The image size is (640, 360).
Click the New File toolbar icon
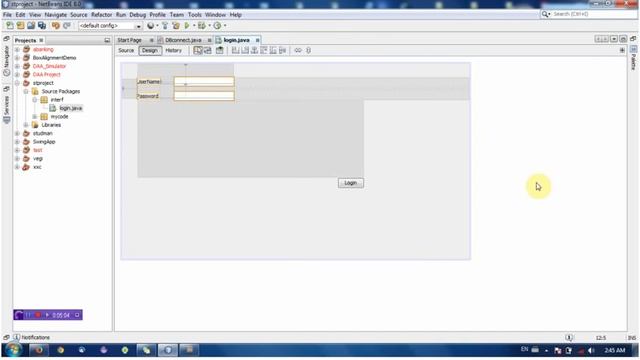click(10, 25)
